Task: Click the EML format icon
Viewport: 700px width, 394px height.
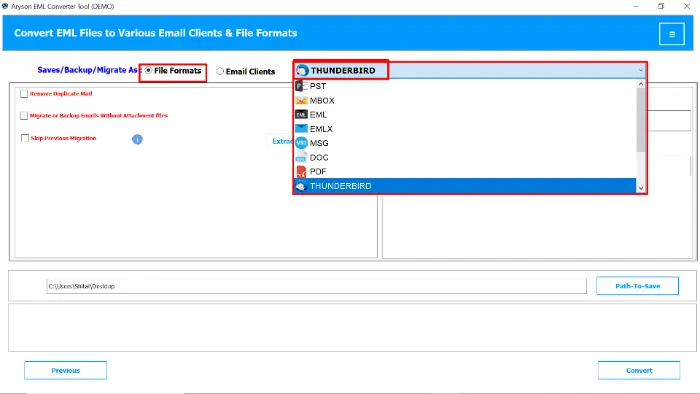Action: pyautogui.click(x=302, y=115)
